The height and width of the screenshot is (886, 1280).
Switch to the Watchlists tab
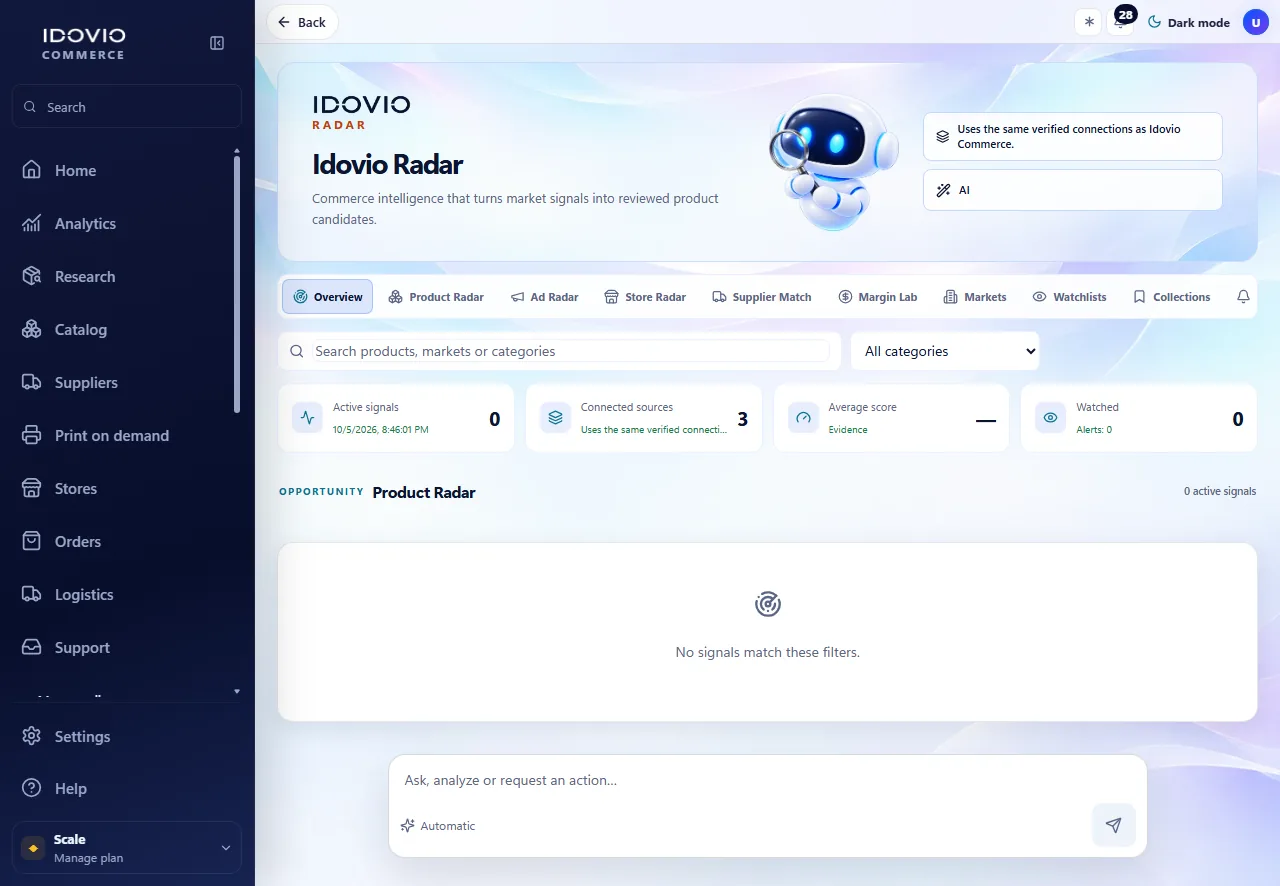(1070, 297)
